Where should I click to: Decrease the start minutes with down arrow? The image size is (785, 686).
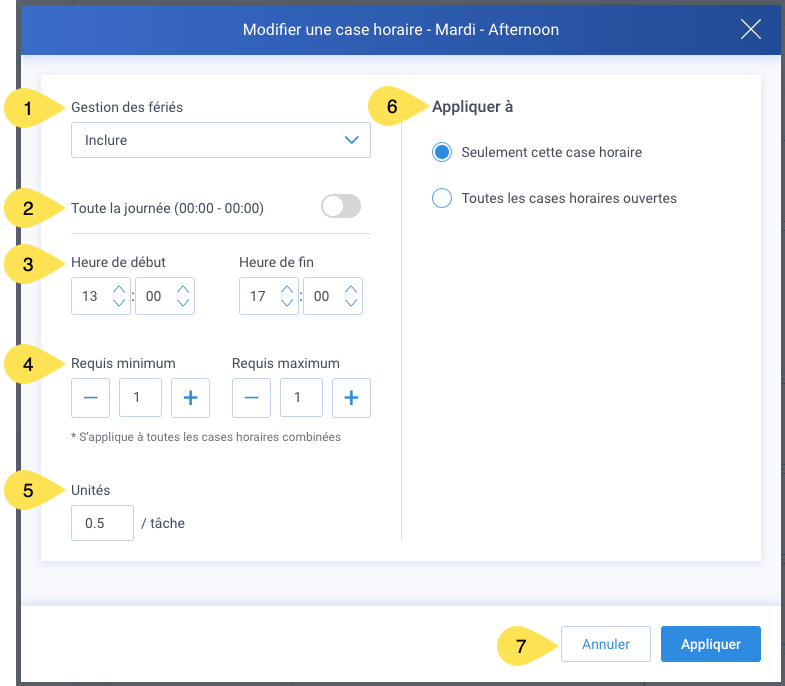[x=183, y=302]
